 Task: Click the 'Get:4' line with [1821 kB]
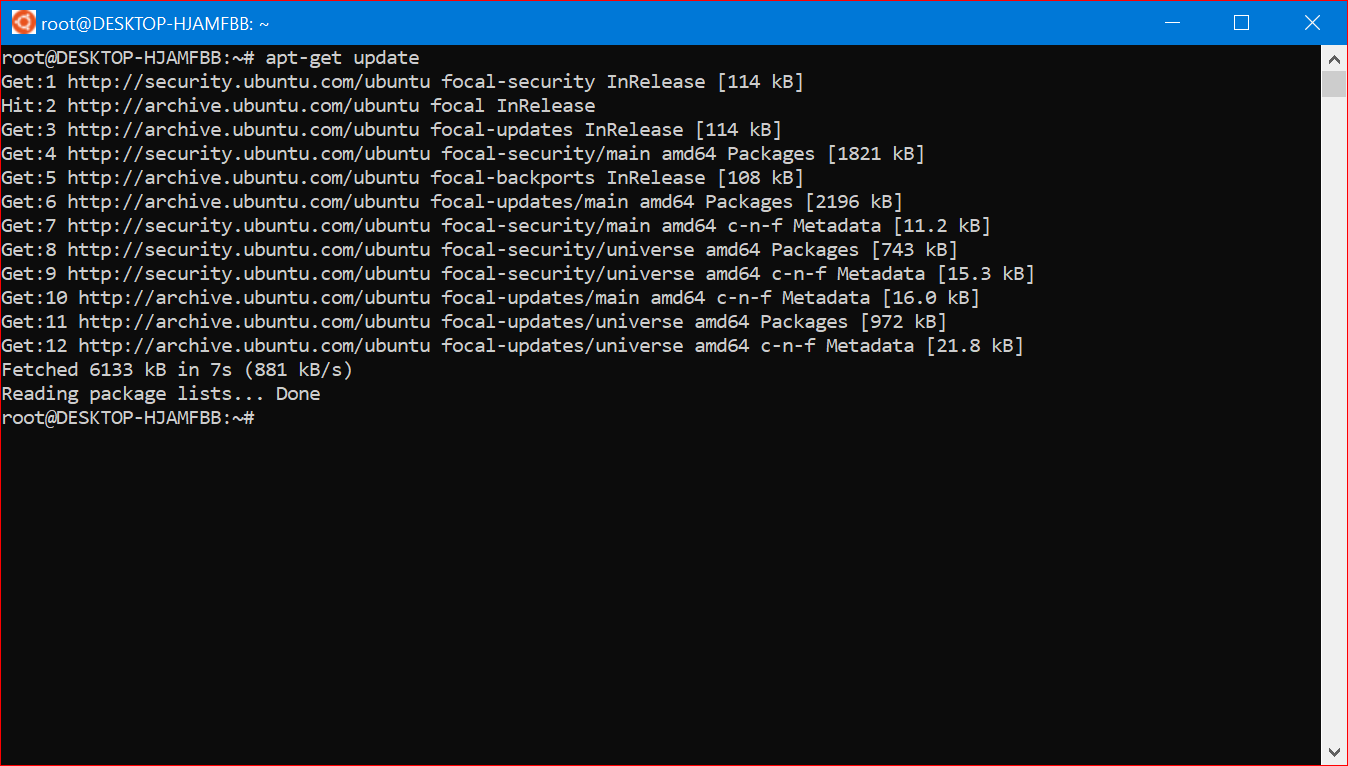click(x=463, y=154)
